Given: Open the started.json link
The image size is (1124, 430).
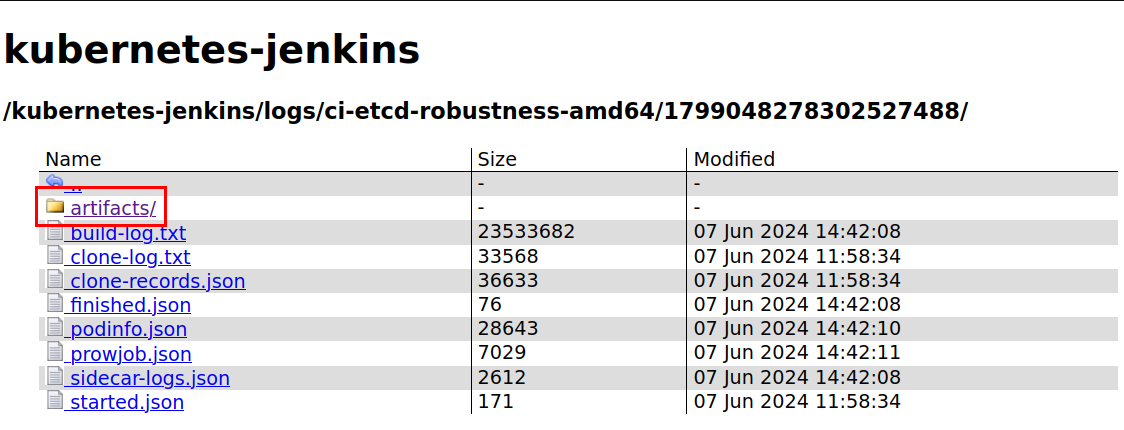Looking at the screenshot, I should pyautogui.click(x=126, y=402).
